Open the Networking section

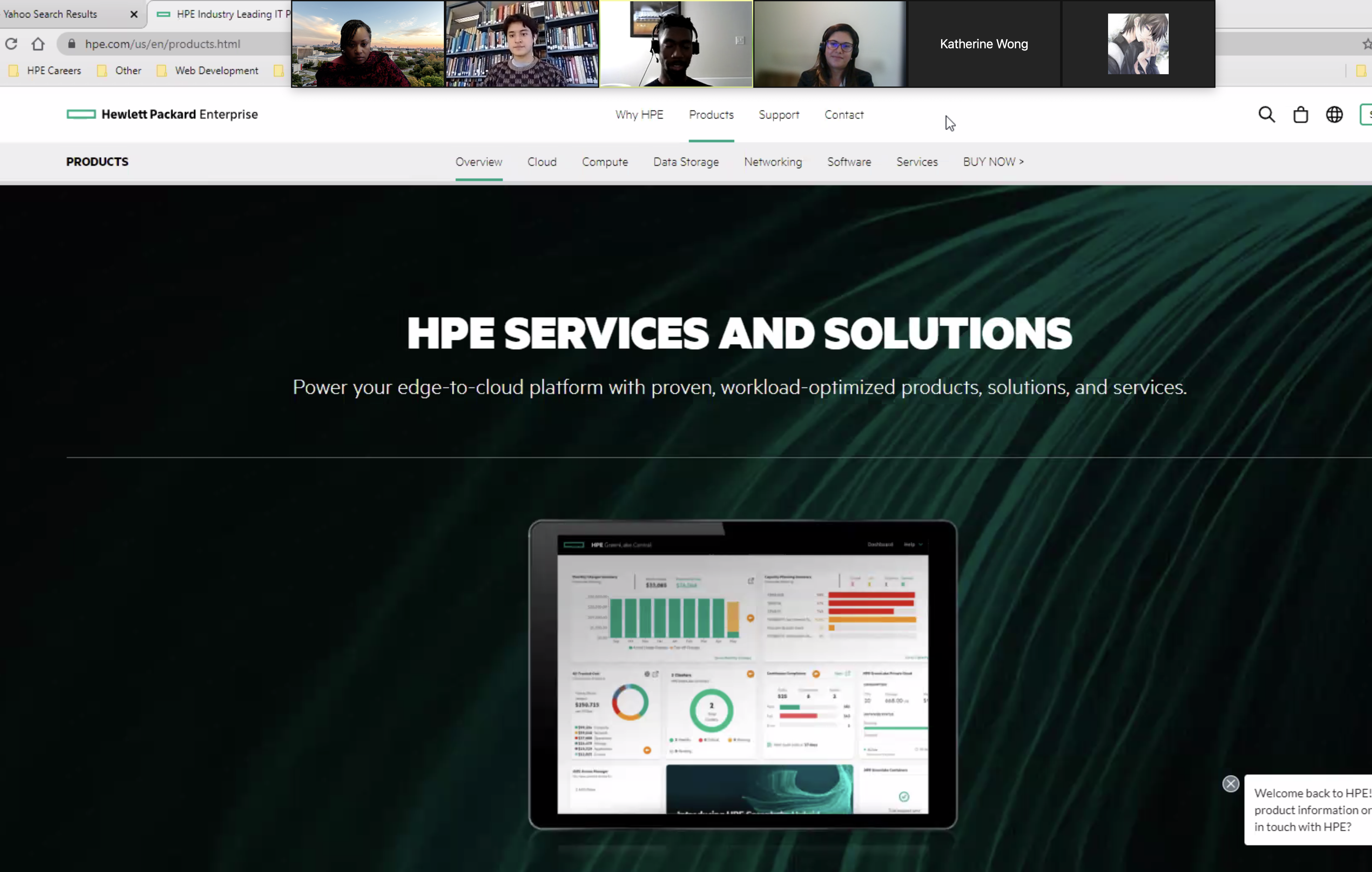coord(772,162)
